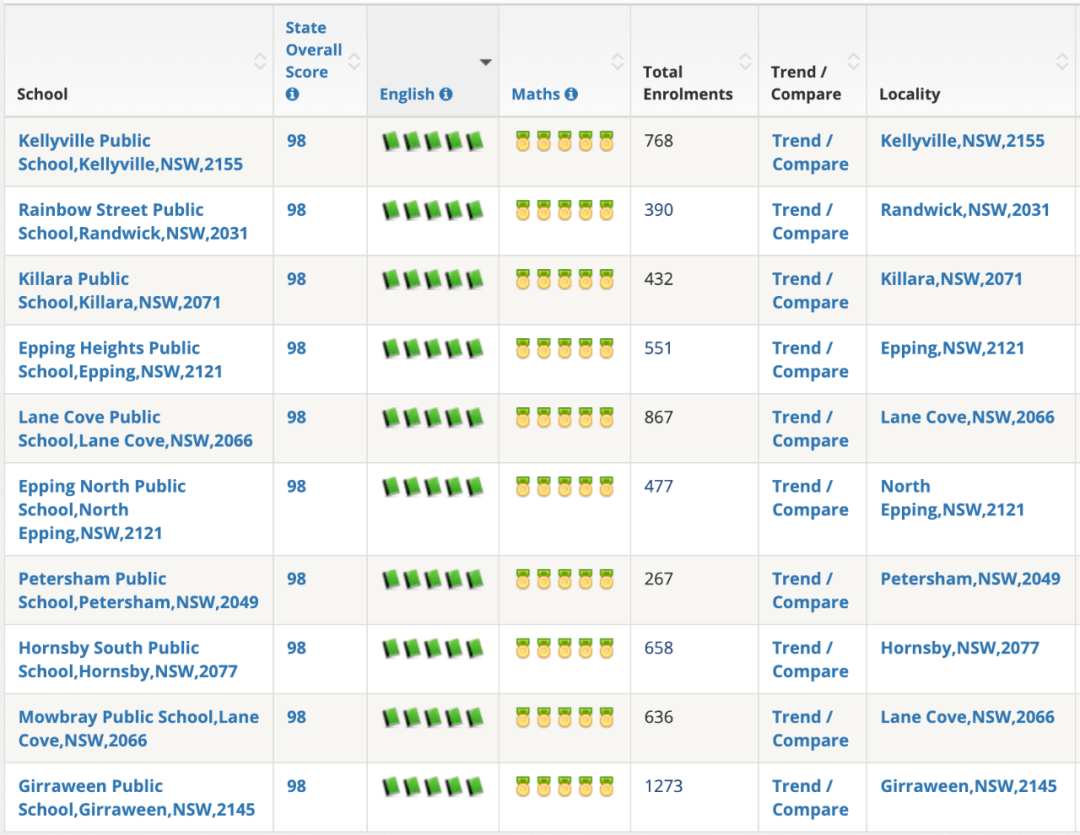Viewport: 1080px width, 835px height.
Task: Sort by State Overall Score arrows
Action: 354,61
